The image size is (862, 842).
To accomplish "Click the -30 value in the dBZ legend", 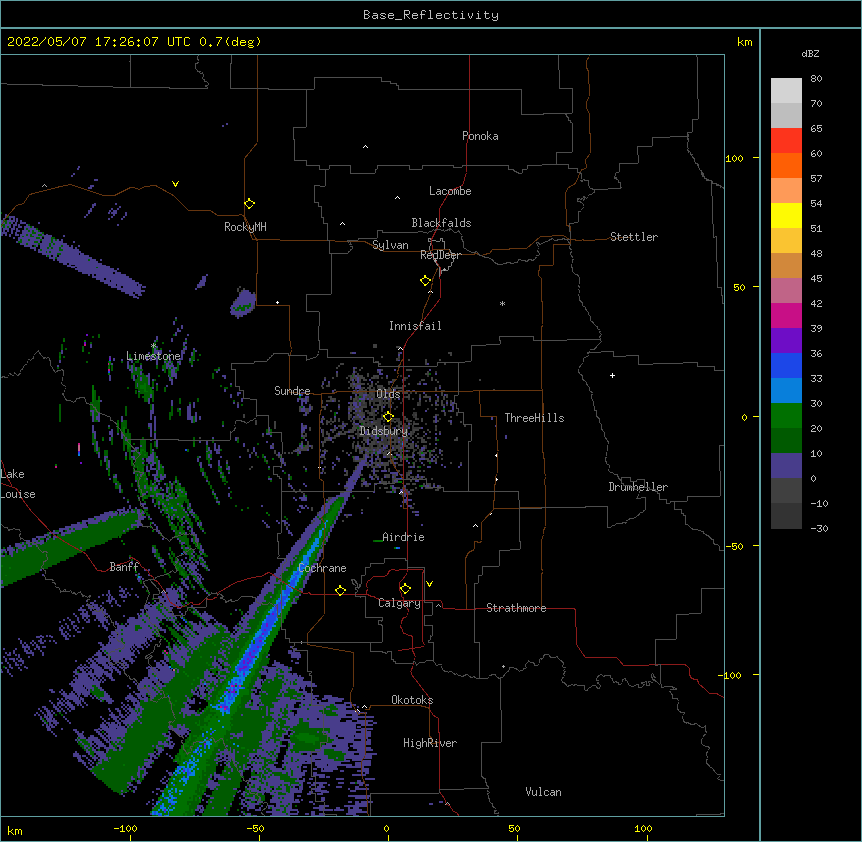I will [819, 528].
